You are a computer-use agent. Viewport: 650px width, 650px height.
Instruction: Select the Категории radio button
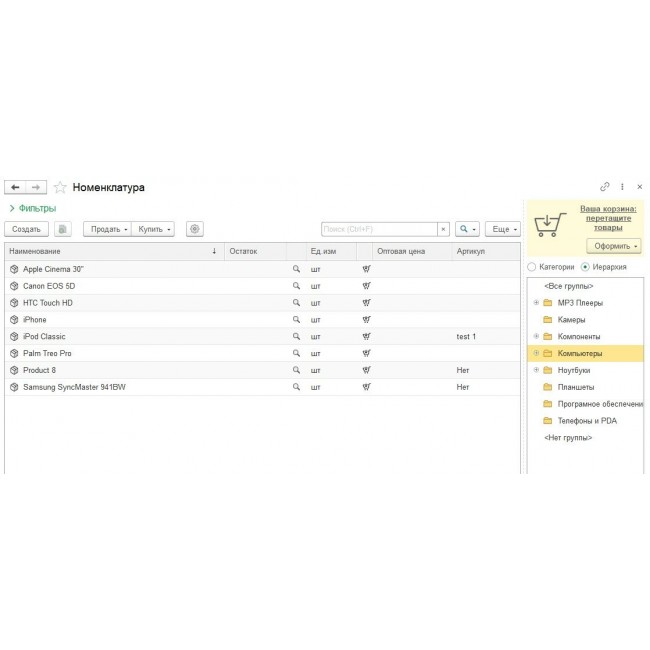click(532, 267)
